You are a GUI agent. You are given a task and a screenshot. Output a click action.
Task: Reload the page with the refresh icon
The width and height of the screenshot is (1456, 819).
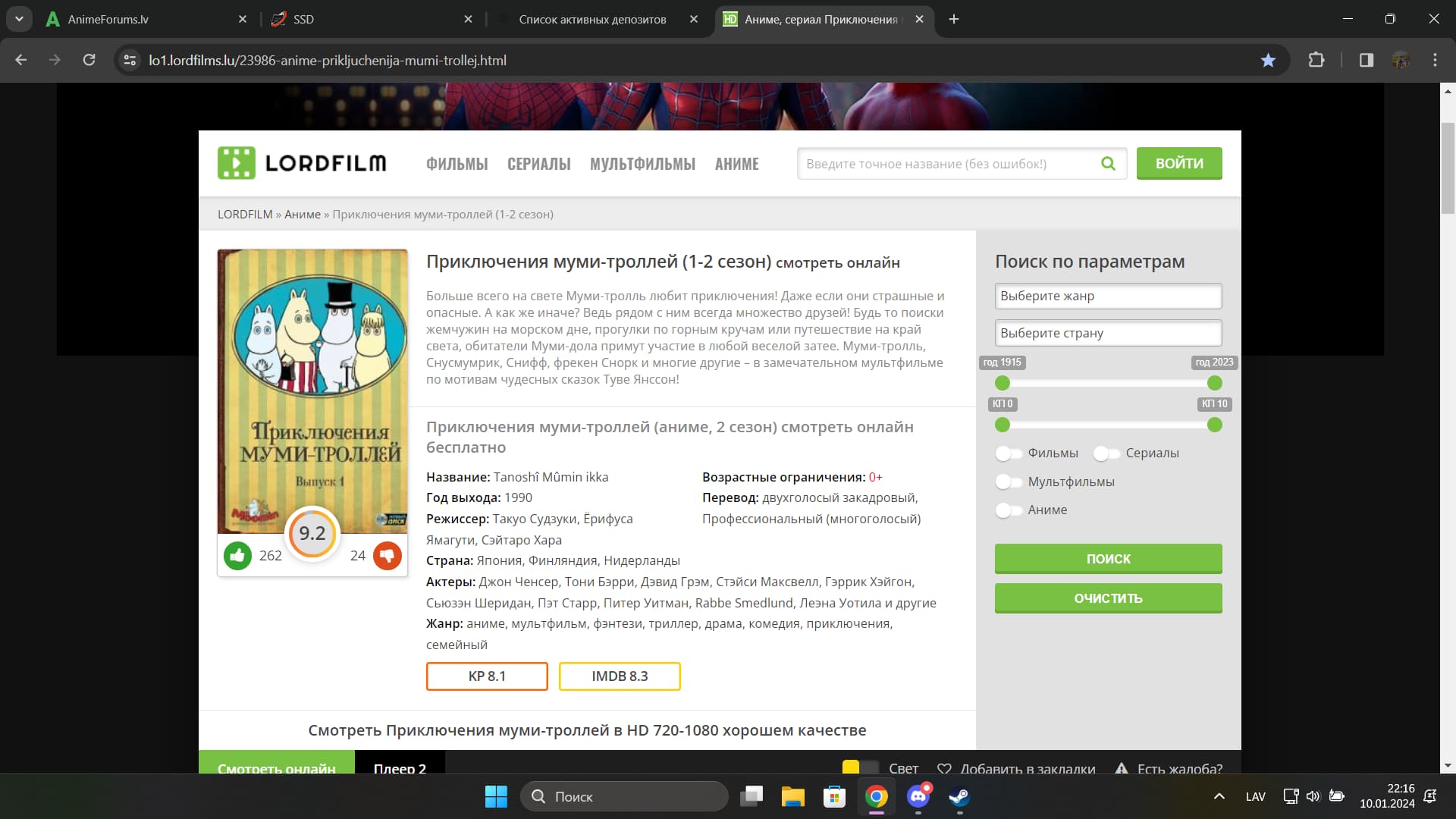pos(89,60)
